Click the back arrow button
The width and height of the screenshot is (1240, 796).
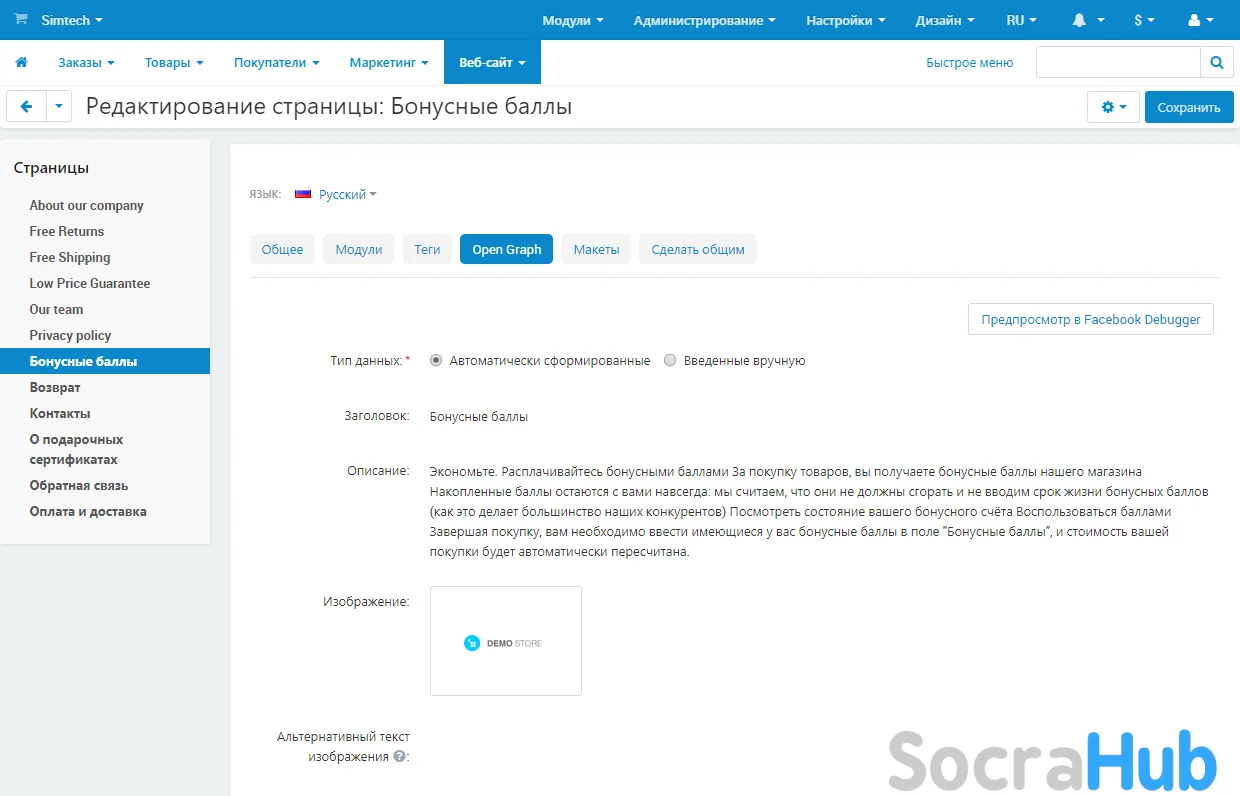pyautogui.click(x=26, y=107)
